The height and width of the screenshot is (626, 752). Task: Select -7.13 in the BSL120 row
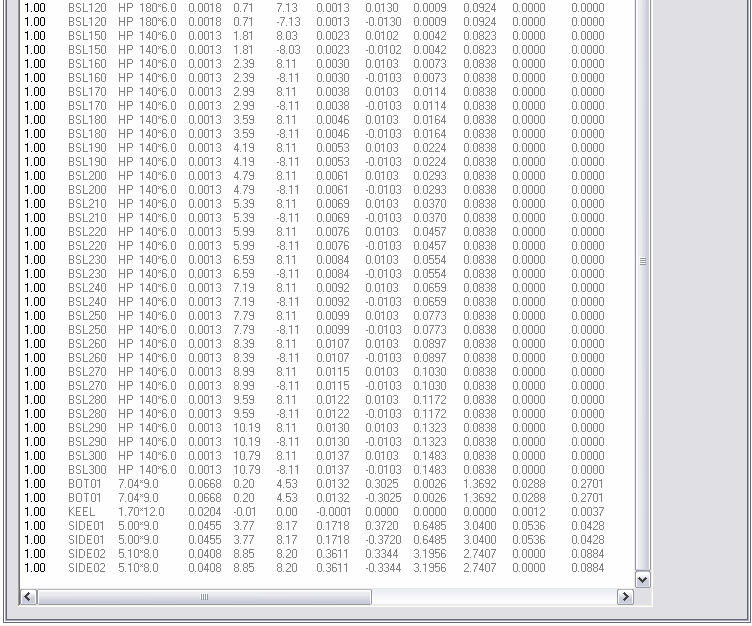tap(288, 22)
